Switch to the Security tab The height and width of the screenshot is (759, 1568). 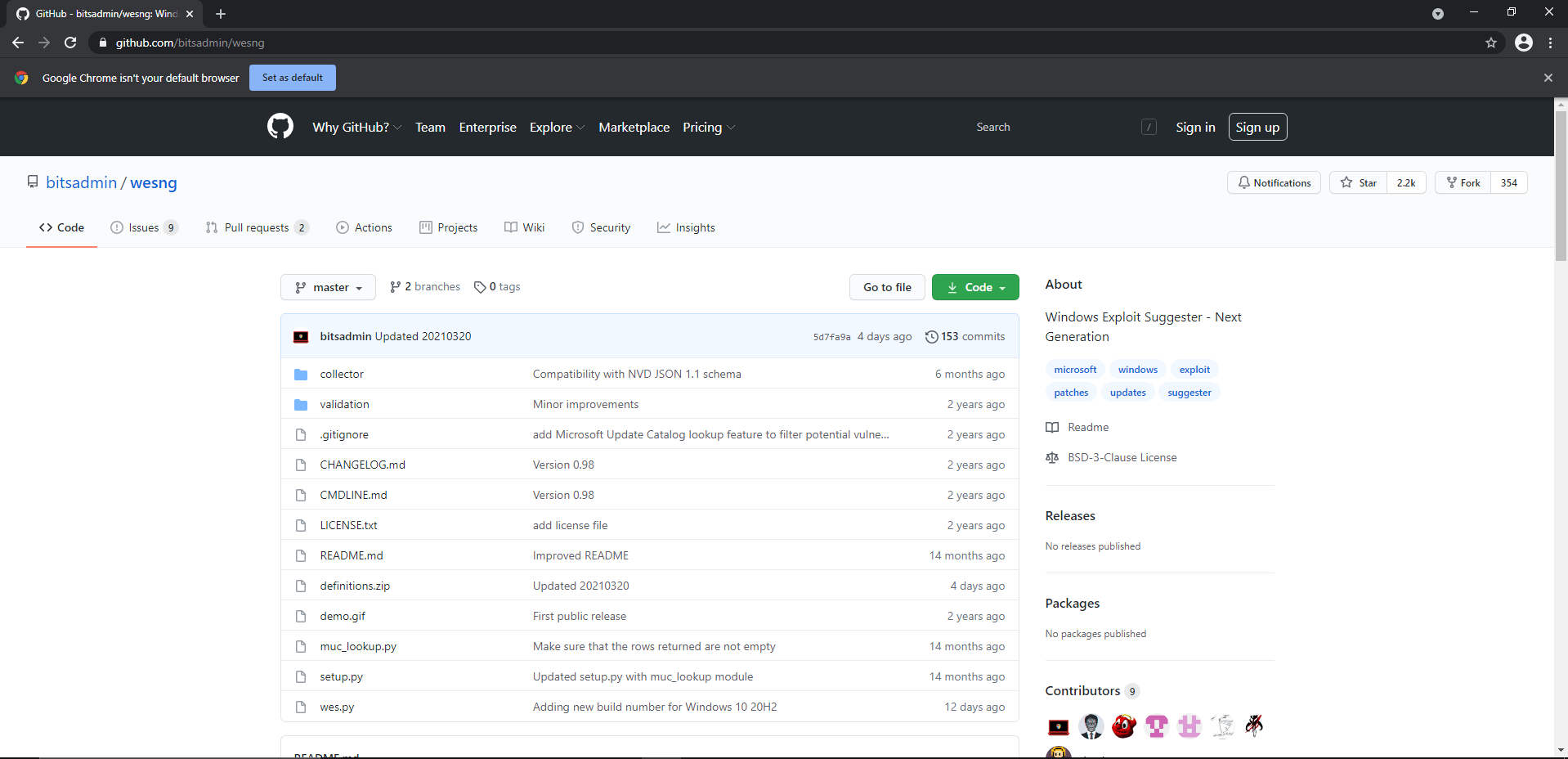click(x=602, y=227)
